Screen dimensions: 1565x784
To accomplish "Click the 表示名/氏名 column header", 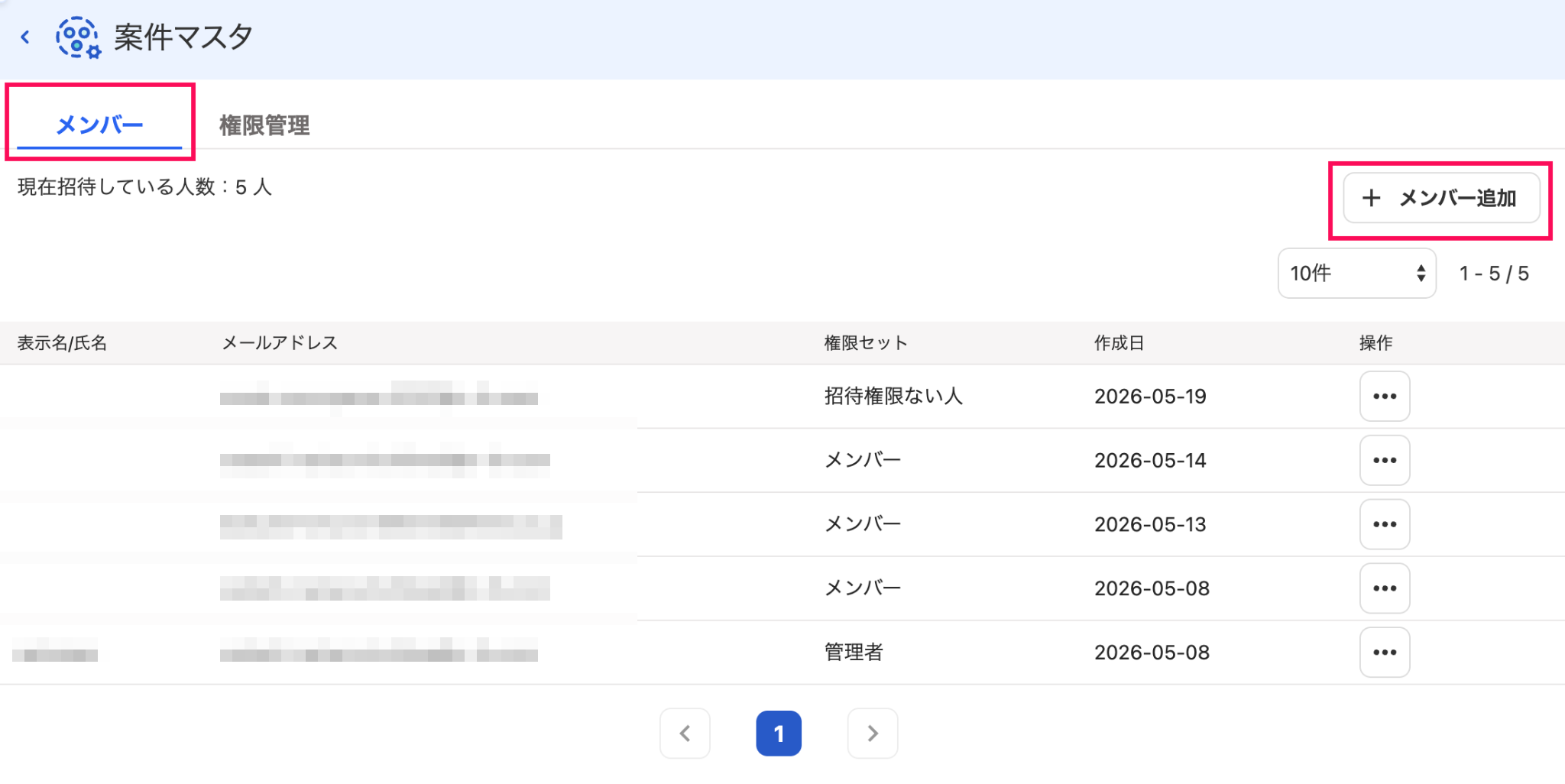I will pos(62,343).
